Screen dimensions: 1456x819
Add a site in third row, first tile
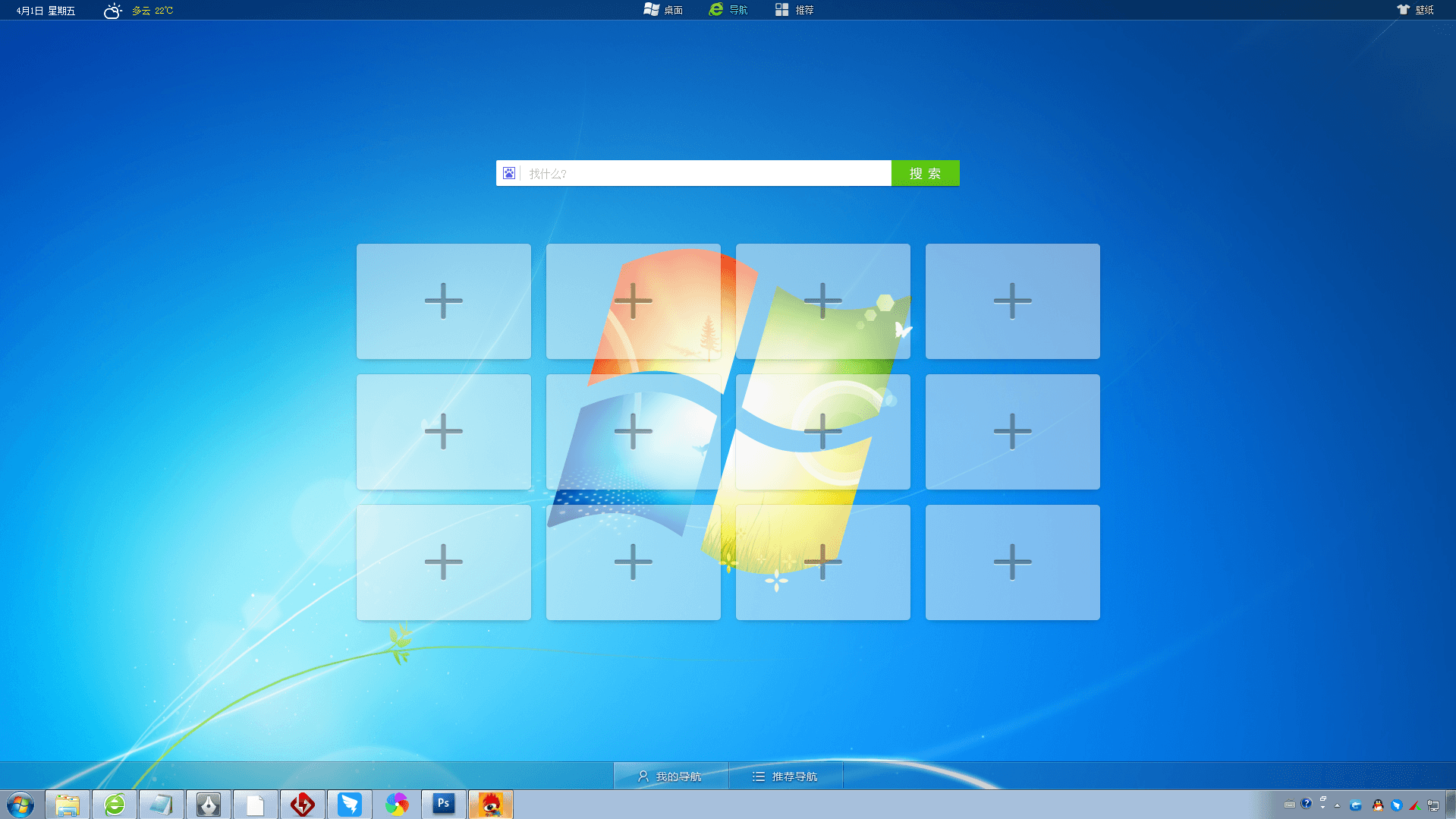pyautogui.click(x=444, y=562)
